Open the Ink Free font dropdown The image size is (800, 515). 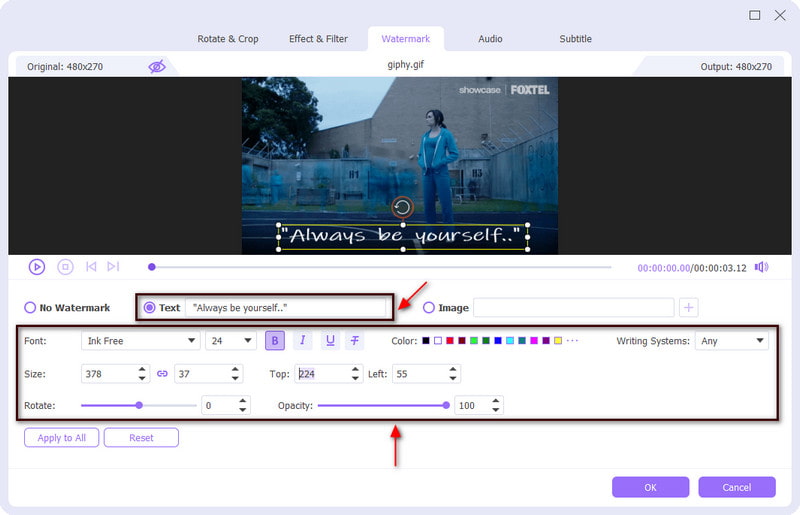click(x=140, y=340)
